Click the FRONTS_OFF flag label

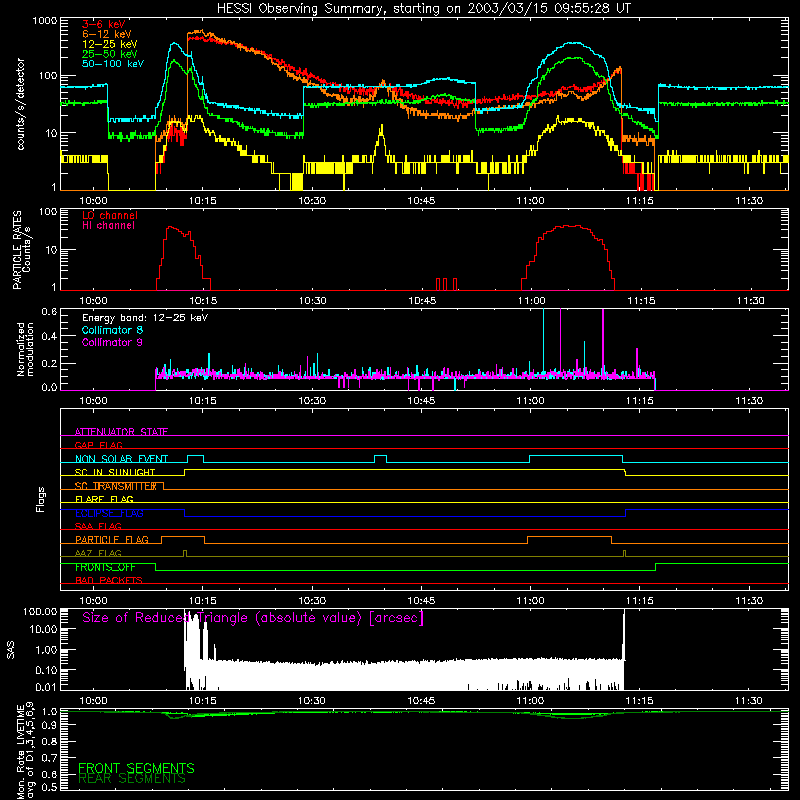pyautogui.click(x=105, y=567)
